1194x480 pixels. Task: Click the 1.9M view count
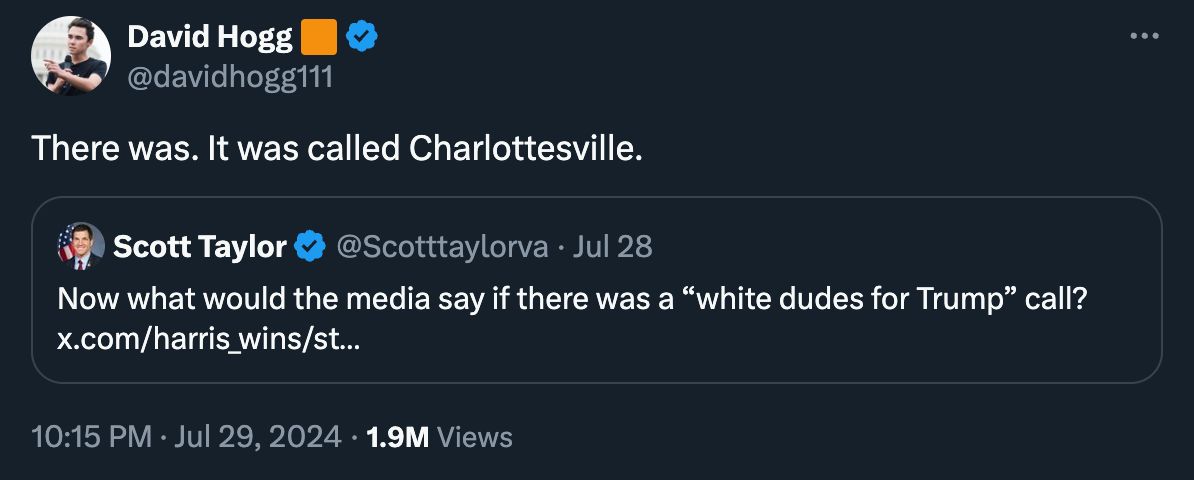pyautogui.click(x=398, y=437)
